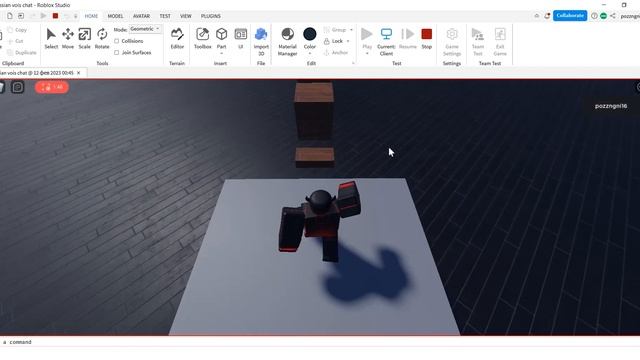The height and width of the screenshot is (360, 640).
Task: Click the share icon near the username
Action: coord(613,16)
